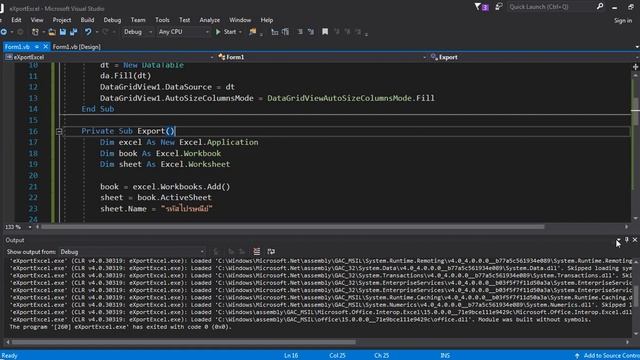Viewport: 640px width, 360px height.
Task: Undo the last edit with Undo icon
Action: [88, 32]
